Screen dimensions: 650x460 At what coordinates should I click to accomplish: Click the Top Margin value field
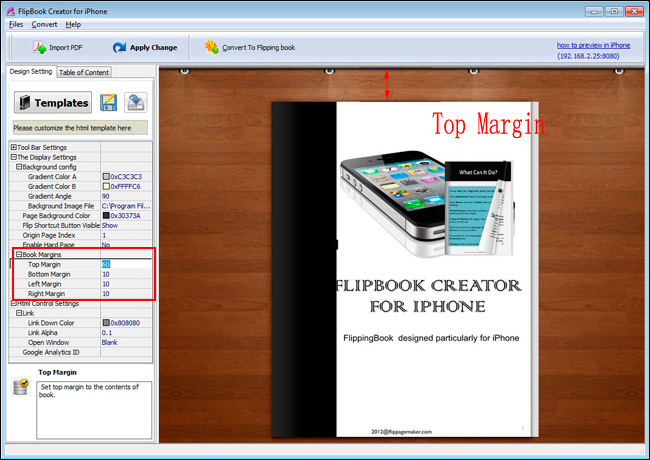tap(126, 264)
